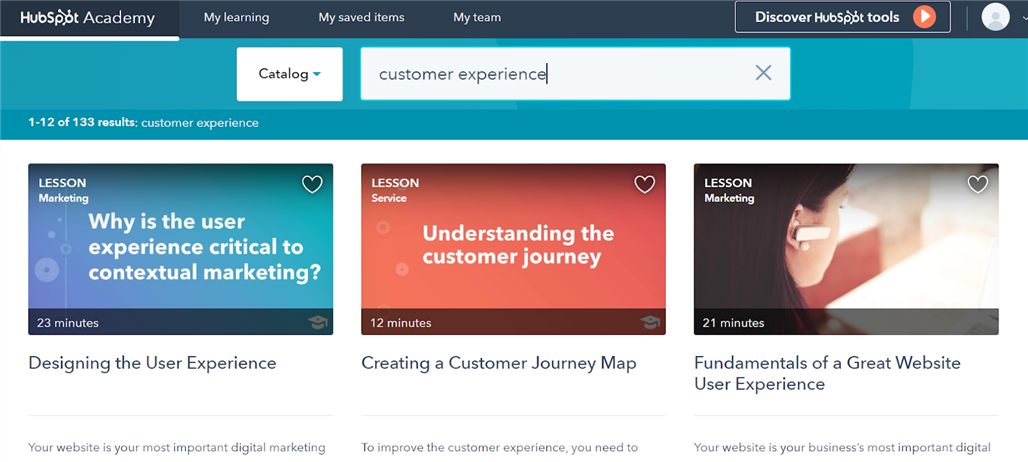Viewport: 1028px width, 462px height.
Task: Click graduation cap icon on first lesson card
Action: point(318,322)
